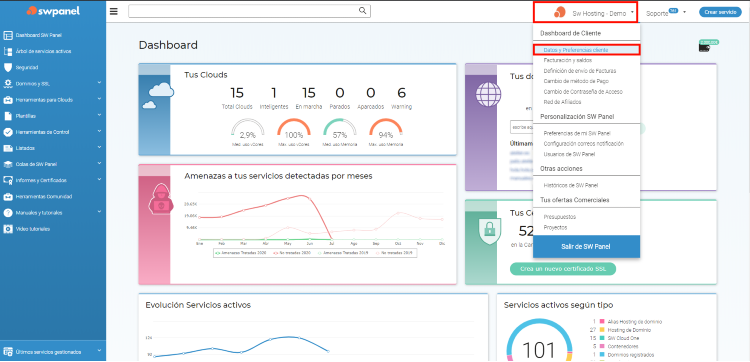
Task: Click the globe icon on domains card
Action: click(488, 94)
